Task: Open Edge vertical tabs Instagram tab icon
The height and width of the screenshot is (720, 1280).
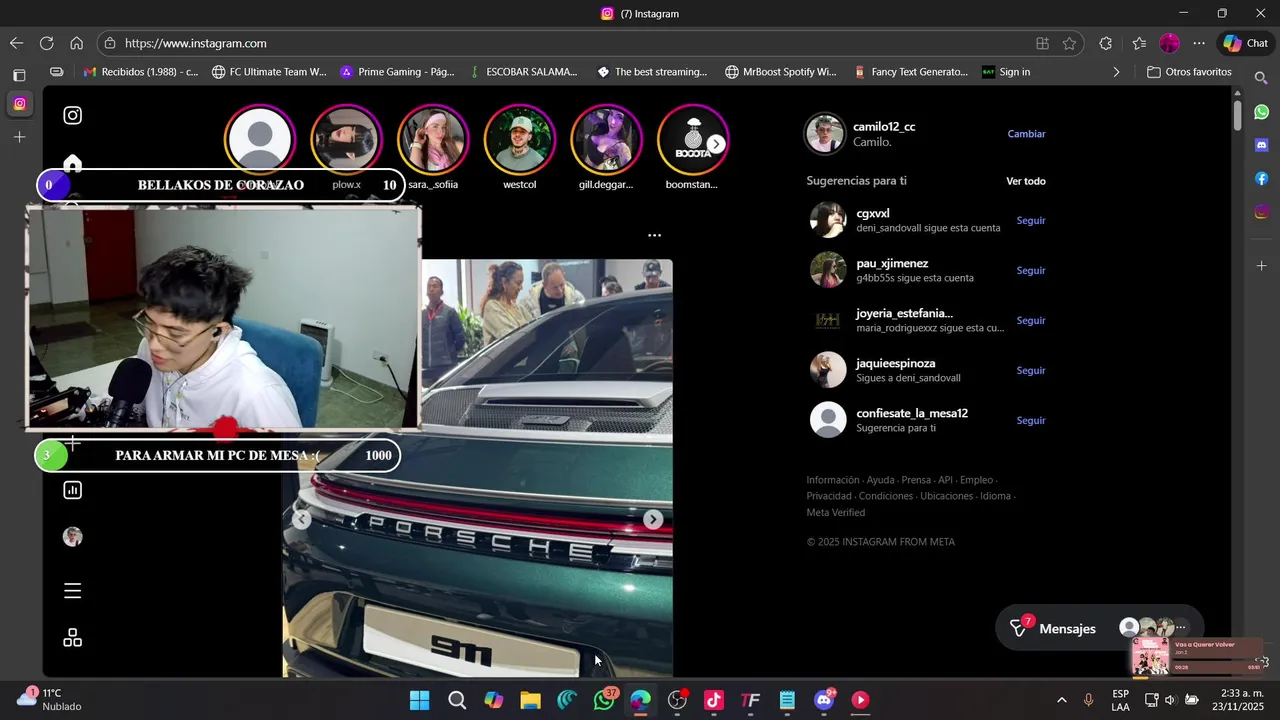Action: 19,104
